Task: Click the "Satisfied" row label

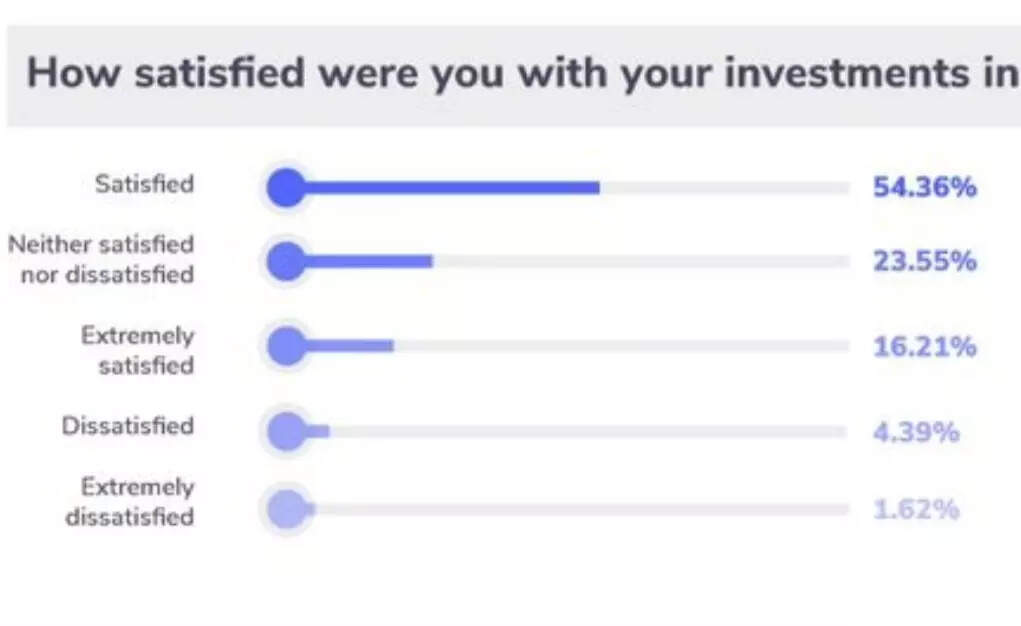Action: [144, 184]
